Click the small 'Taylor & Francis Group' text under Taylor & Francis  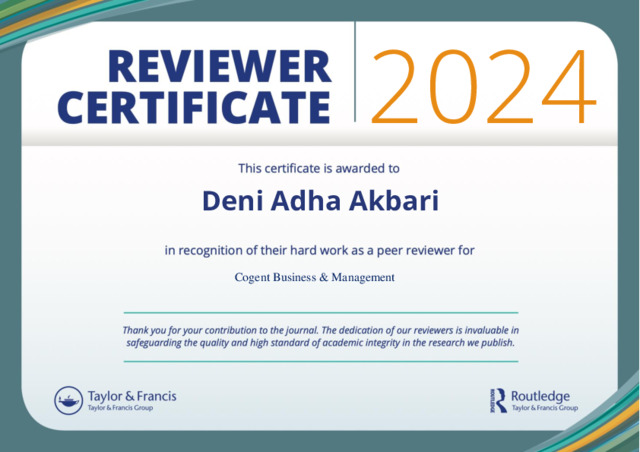[x=121, y=409]
